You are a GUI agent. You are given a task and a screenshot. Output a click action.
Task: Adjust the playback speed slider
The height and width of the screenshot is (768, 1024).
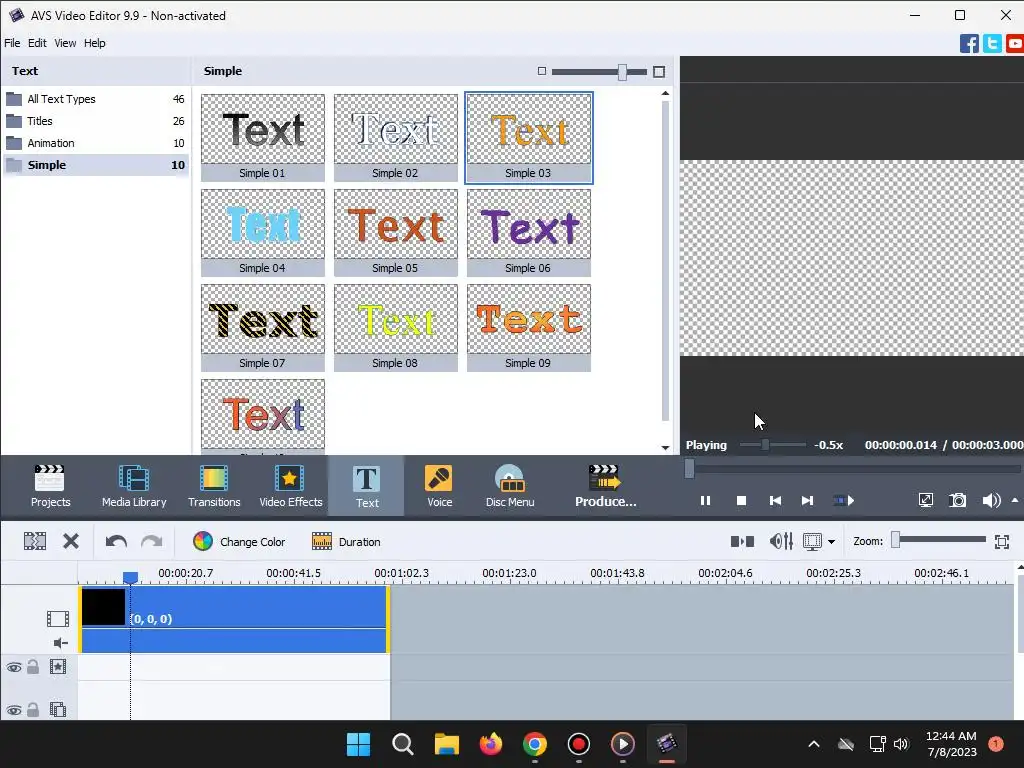[x=765, y=445]
